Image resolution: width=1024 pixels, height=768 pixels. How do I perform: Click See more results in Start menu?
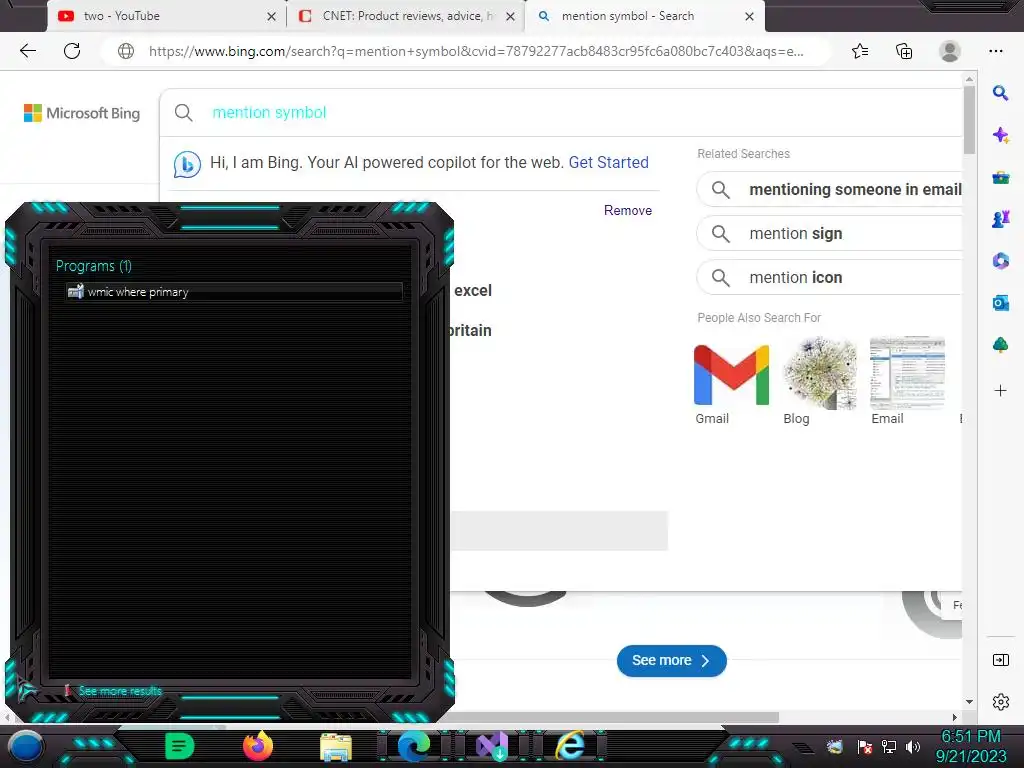(120, 690)
